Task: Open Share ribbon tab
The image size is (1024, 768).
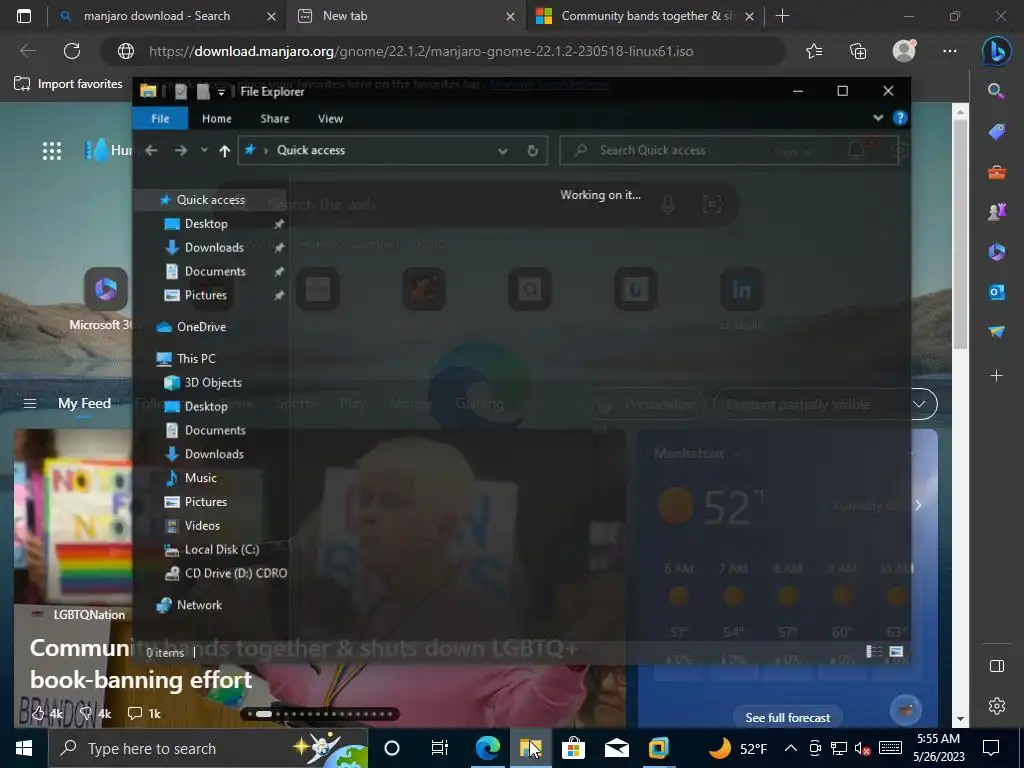Action: (275, 118)
